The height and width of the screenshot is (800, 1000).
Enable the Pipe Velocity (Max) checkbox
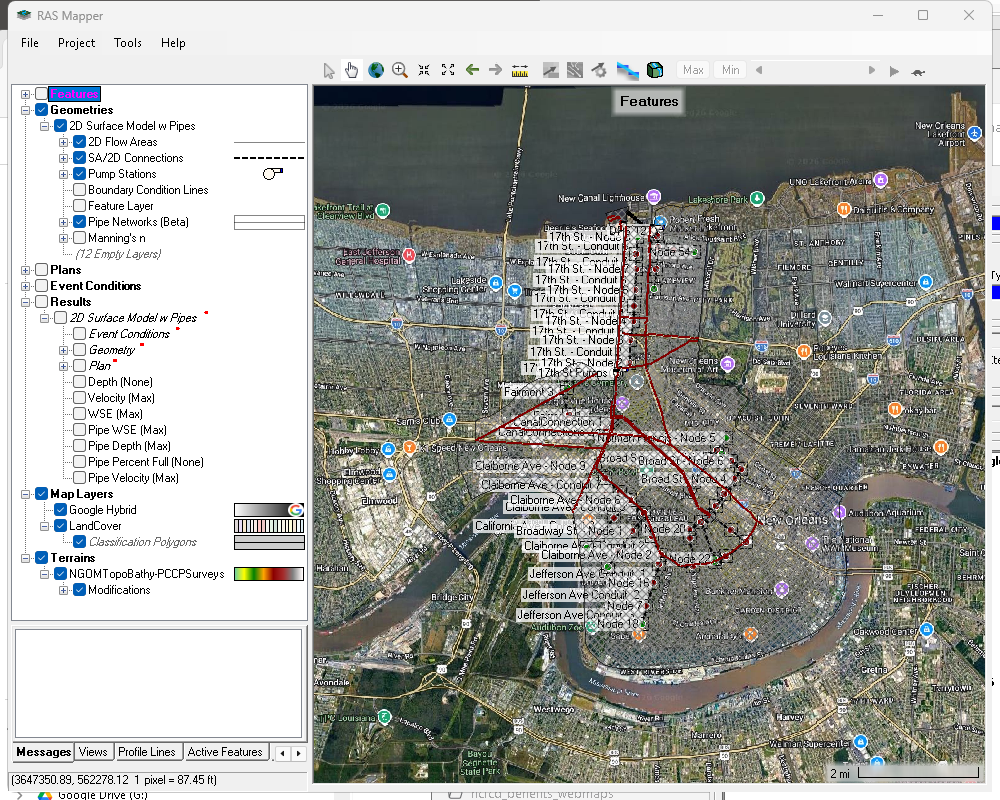pos(80,478)
